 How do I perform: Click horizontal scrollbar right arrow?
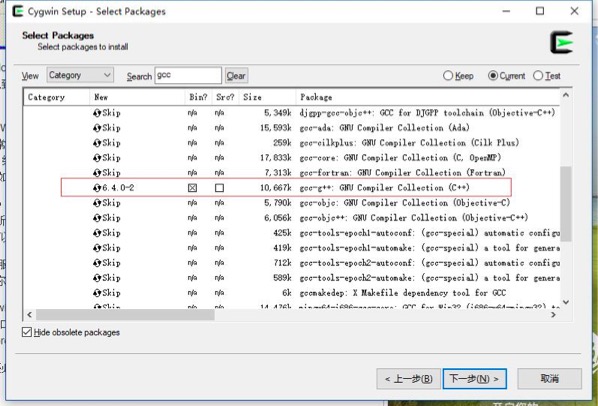tap(554, 315)
